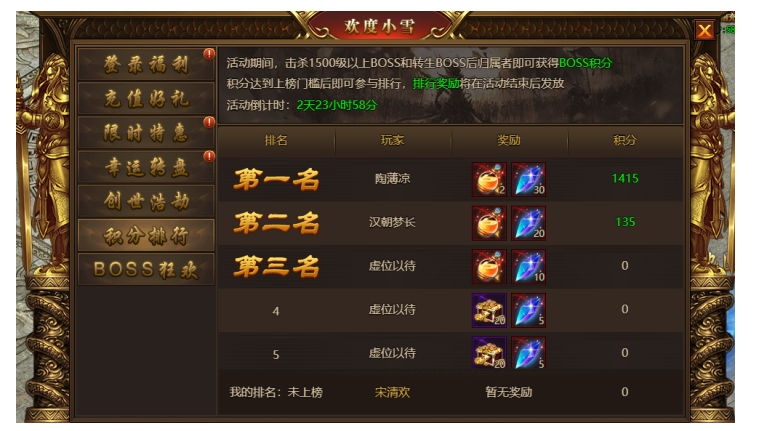
Task: Click rank 5 treasure chest reward icon
Action: coord(489,353)
